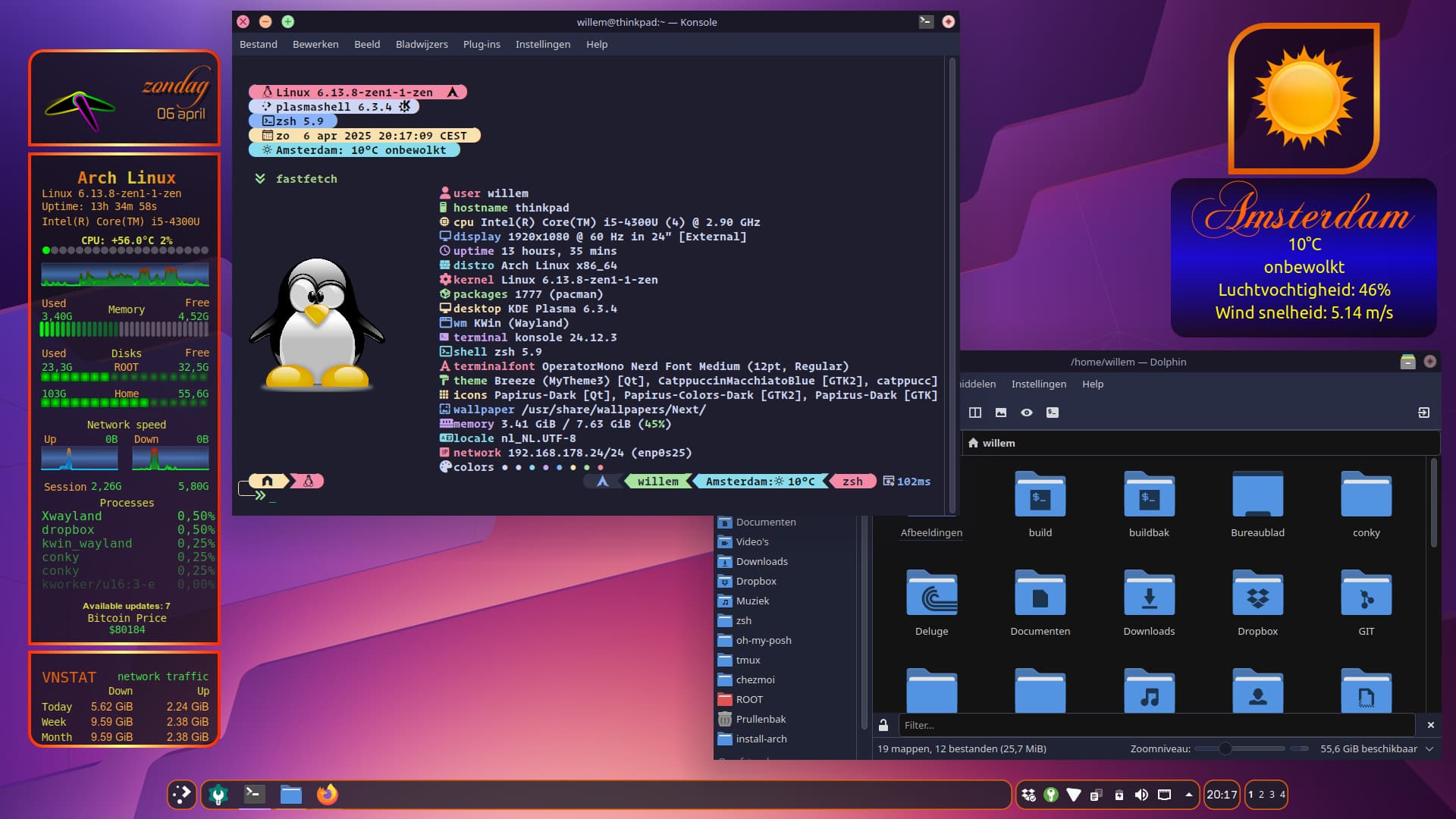
Task: Click the Konsole vertical scrollbar
Action: (952, 285)
